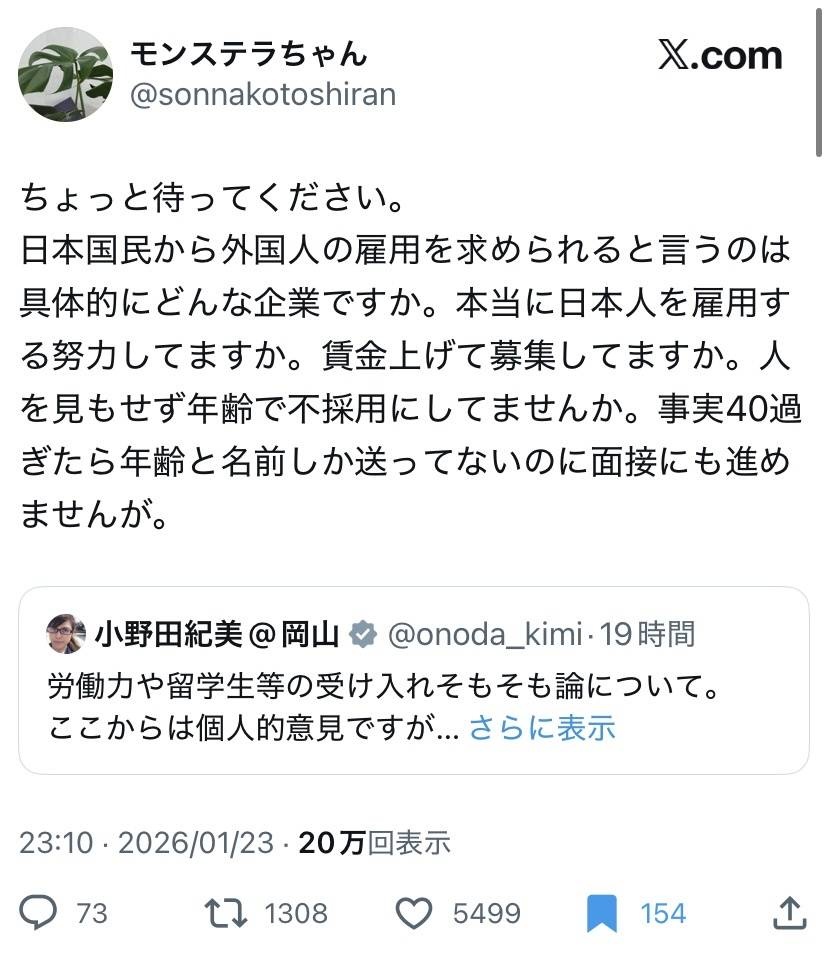Like the post with heart icon
This screenshot has width=828, height=953.
click(x=412, y=912)
